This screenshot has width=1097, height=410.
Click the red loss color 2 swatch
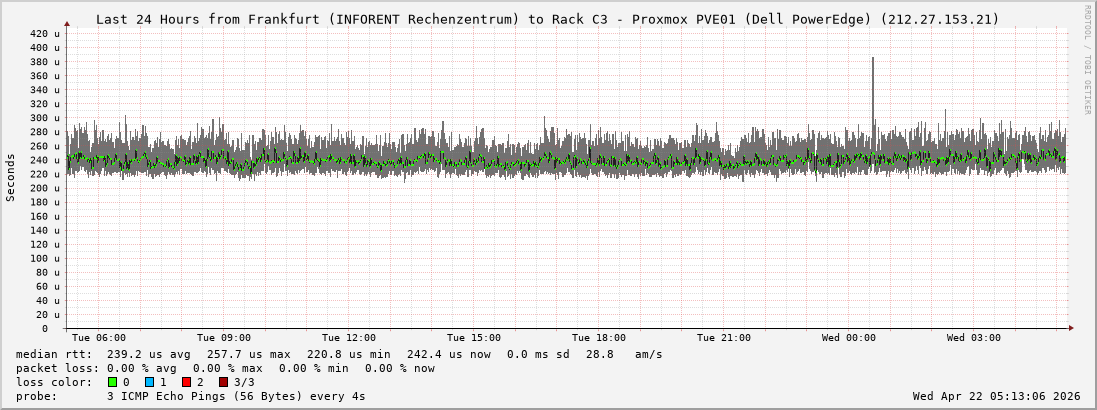pyautogui.click(x=186, y=382)
